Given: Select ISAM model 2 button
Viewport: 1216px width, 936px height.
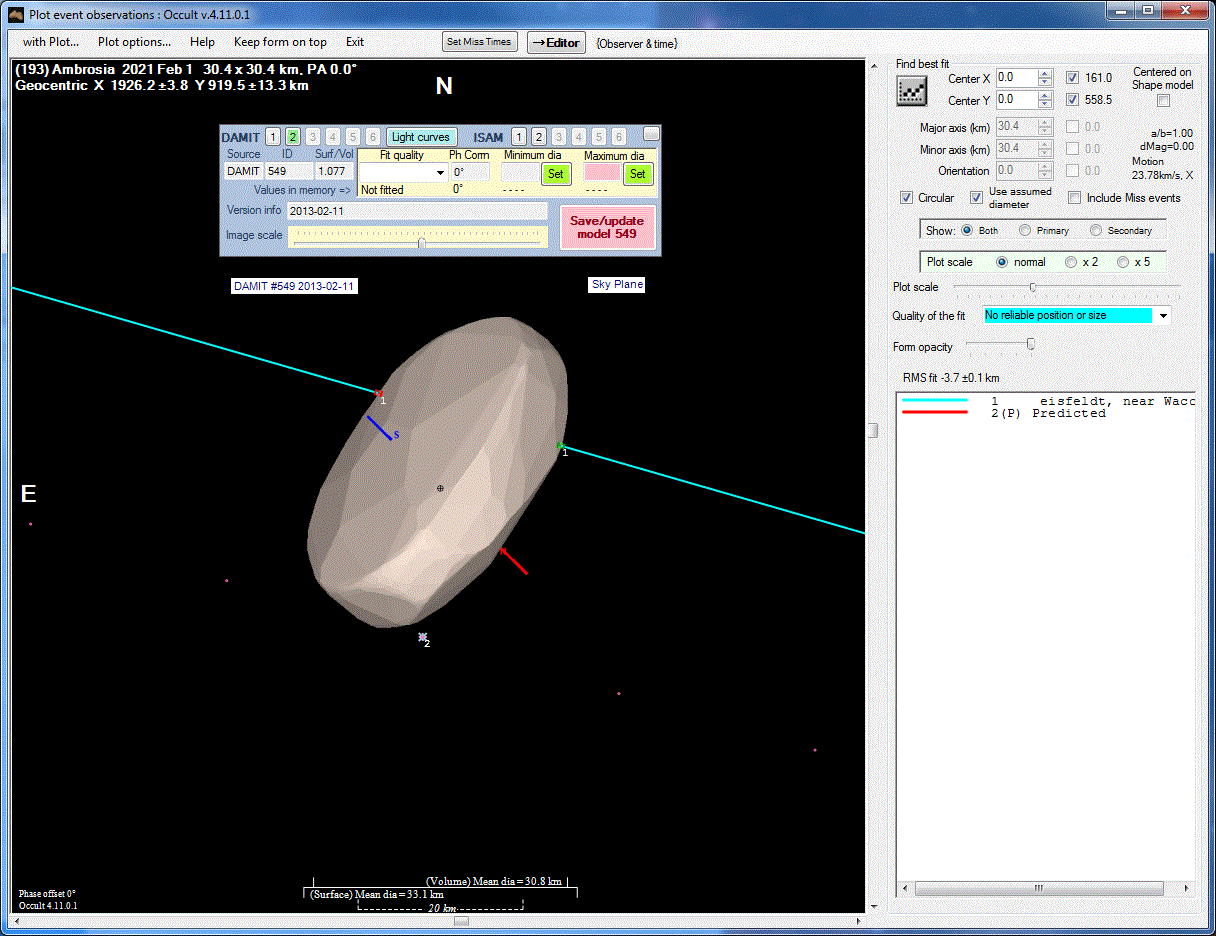Looking at the screenshot, I should click(x=539, y=137).
